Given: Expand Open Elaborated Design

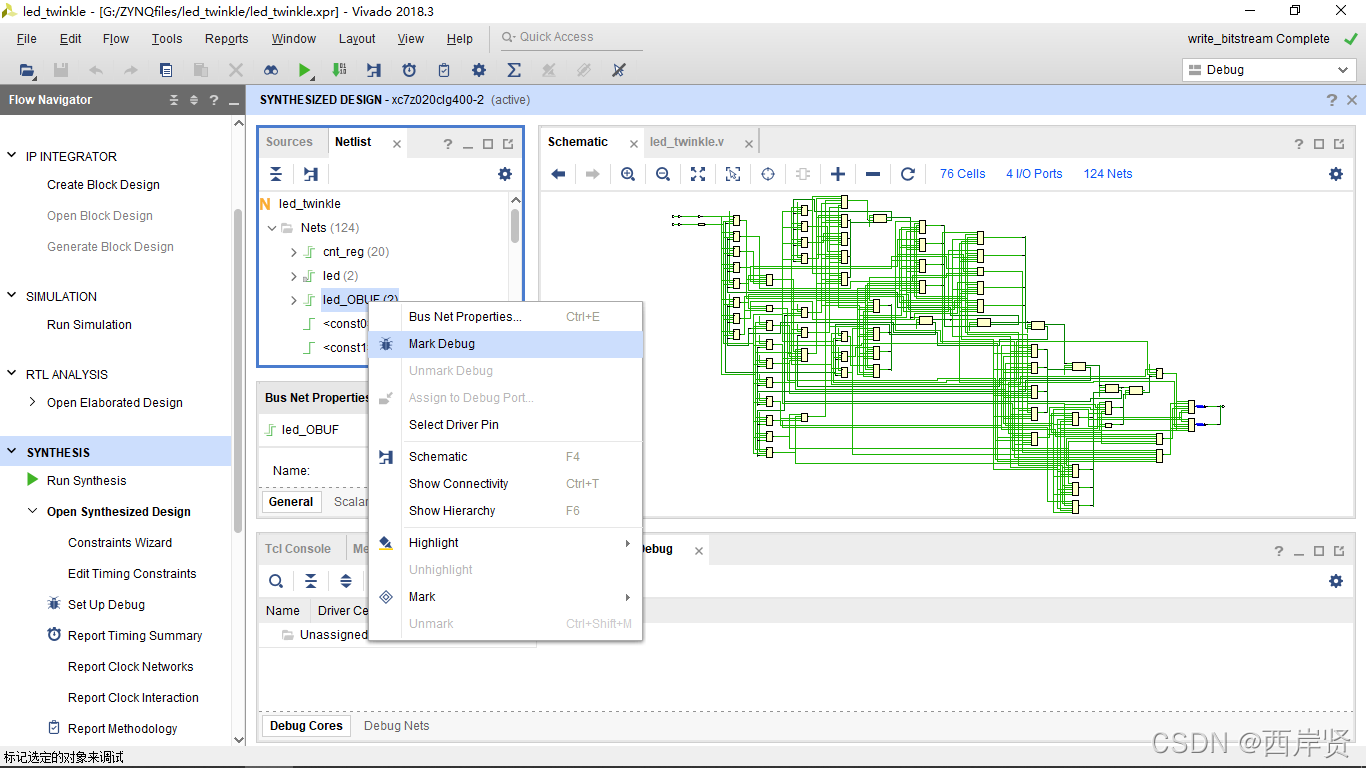Looking at the screenshot, I should (x=34, y=402).
